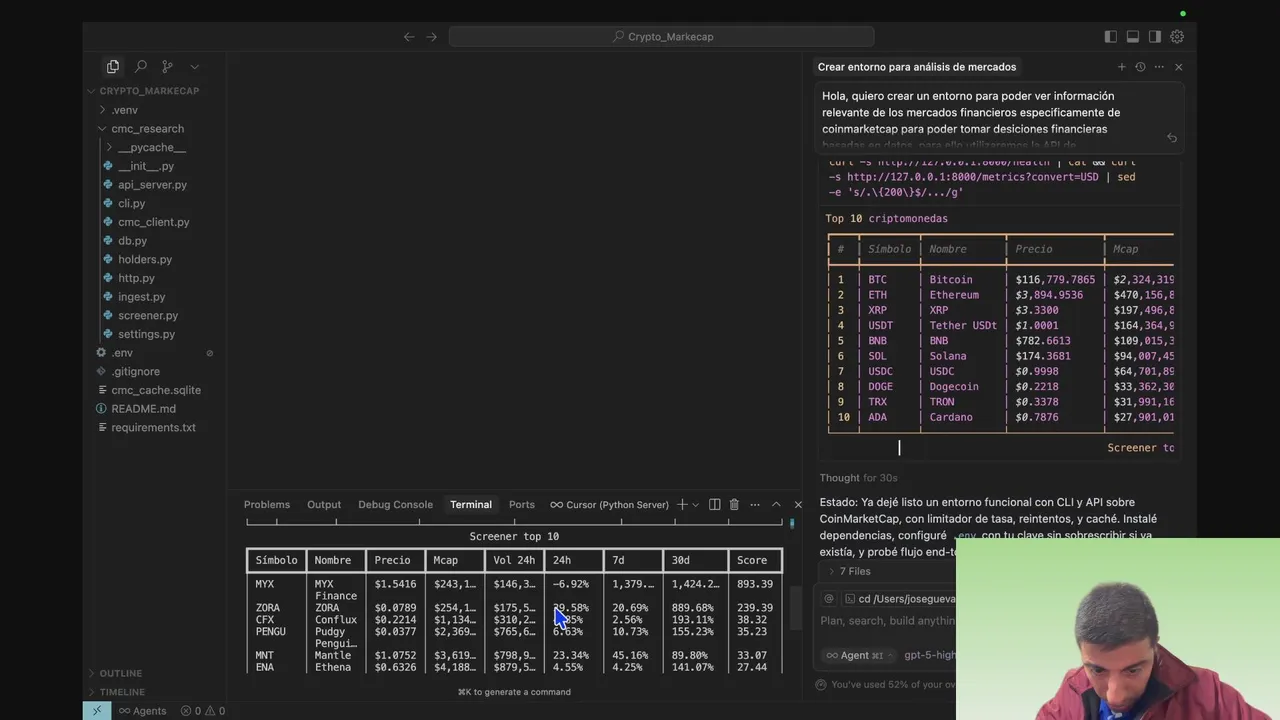The height and width of the screenshot is (720, 1280).
Task: Select the Terminal tab
Action: point(471,505)
